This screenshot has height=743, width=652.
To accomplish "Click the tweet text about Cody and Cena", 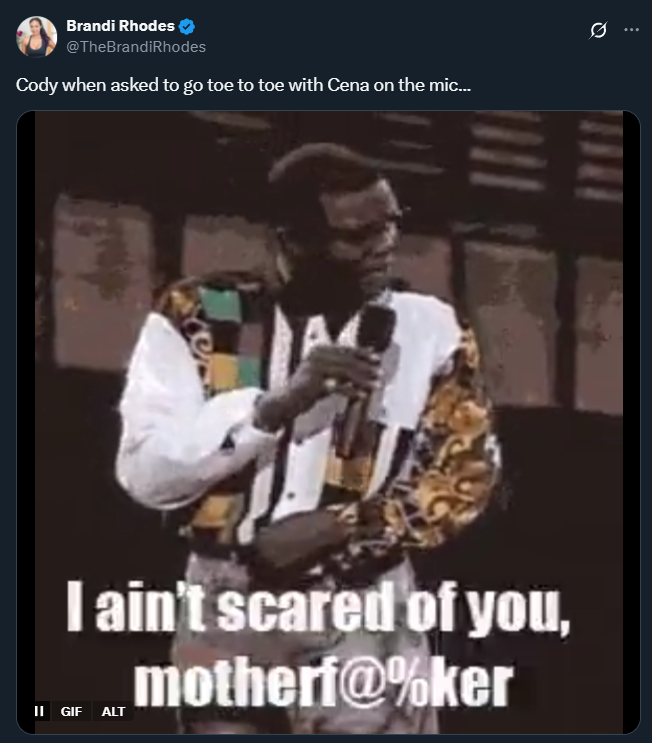I will click(244, 85).
